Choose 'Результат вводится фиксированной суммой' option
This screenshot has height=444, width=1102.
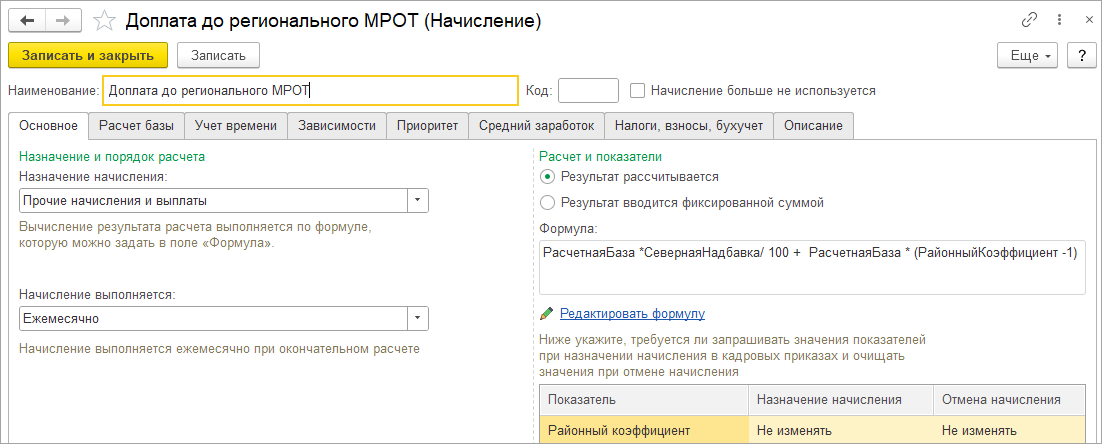coord(547,202)
